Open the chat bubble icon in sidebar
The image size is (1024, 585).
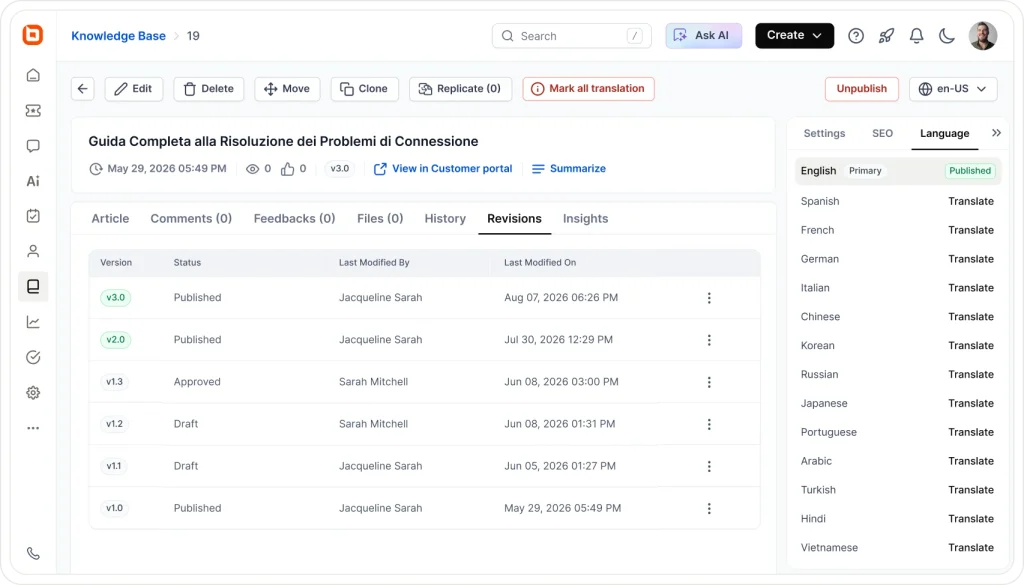coord(33,146)
